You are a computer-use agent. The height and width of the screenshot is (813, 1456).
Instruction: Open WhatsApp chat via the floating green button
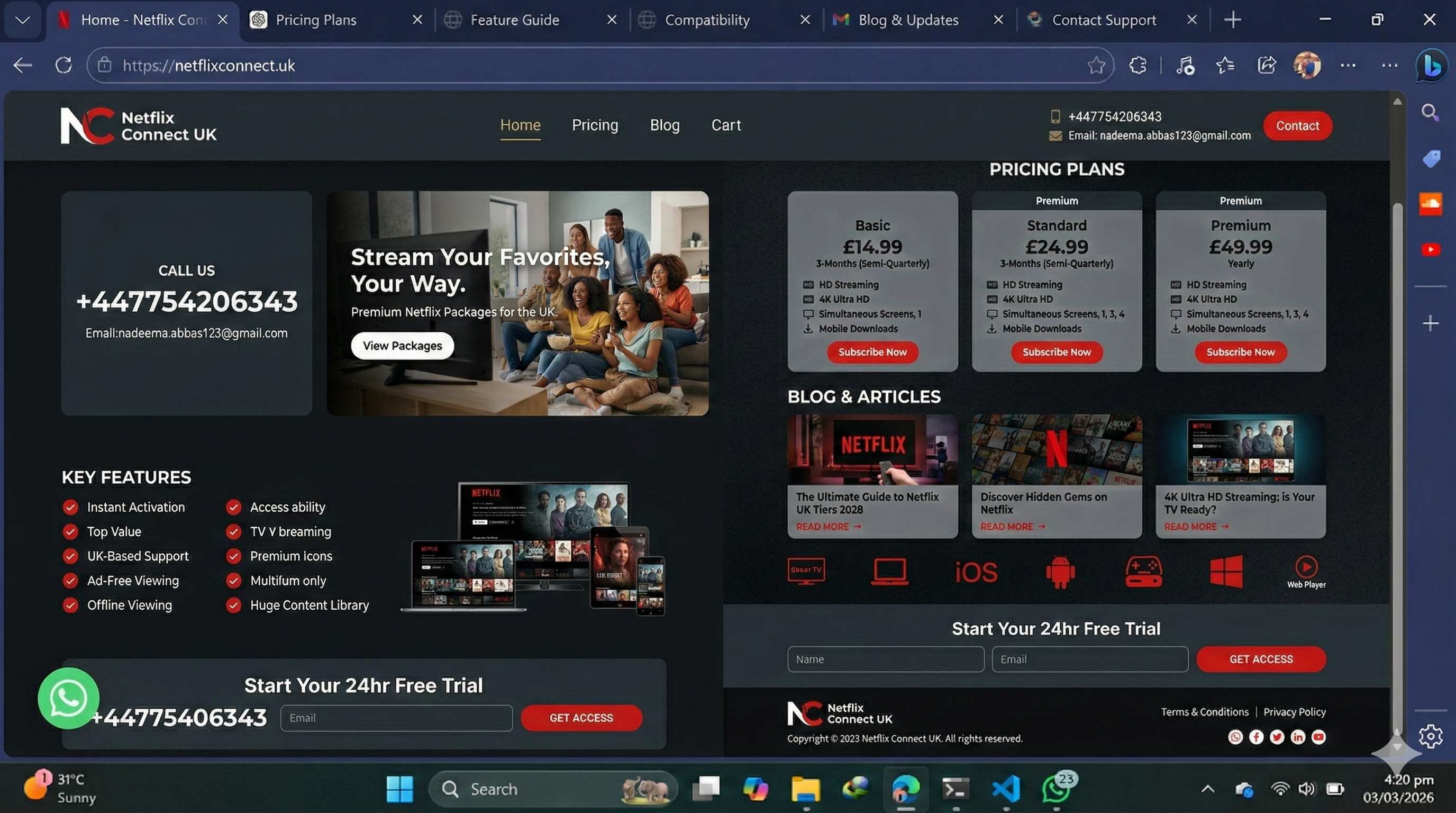68,699
